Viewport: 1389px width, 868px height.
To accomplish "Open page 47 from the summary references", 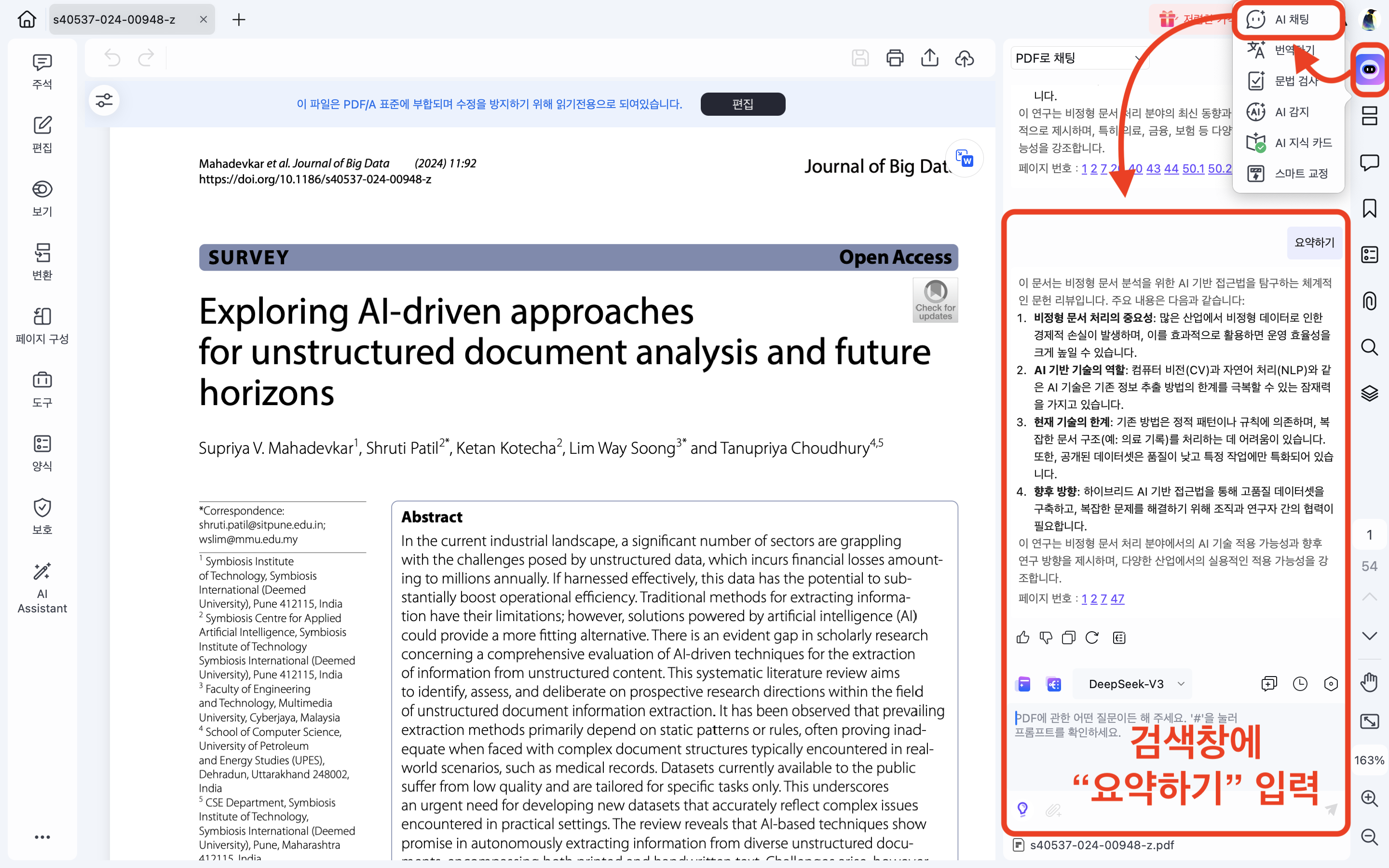I will 1117,598.
